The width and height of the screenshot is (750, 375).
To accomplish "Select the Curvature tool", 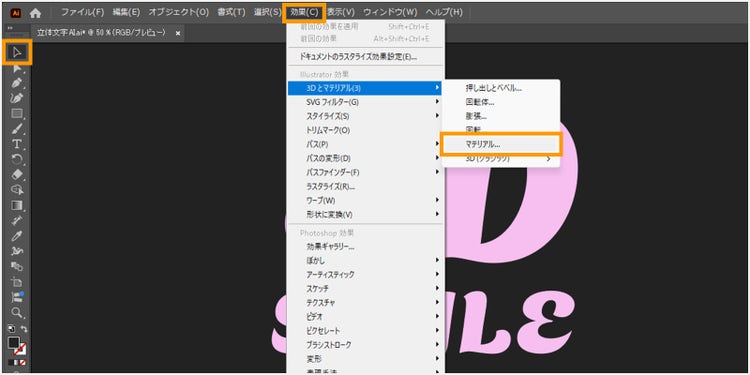I will click(17, 99).
